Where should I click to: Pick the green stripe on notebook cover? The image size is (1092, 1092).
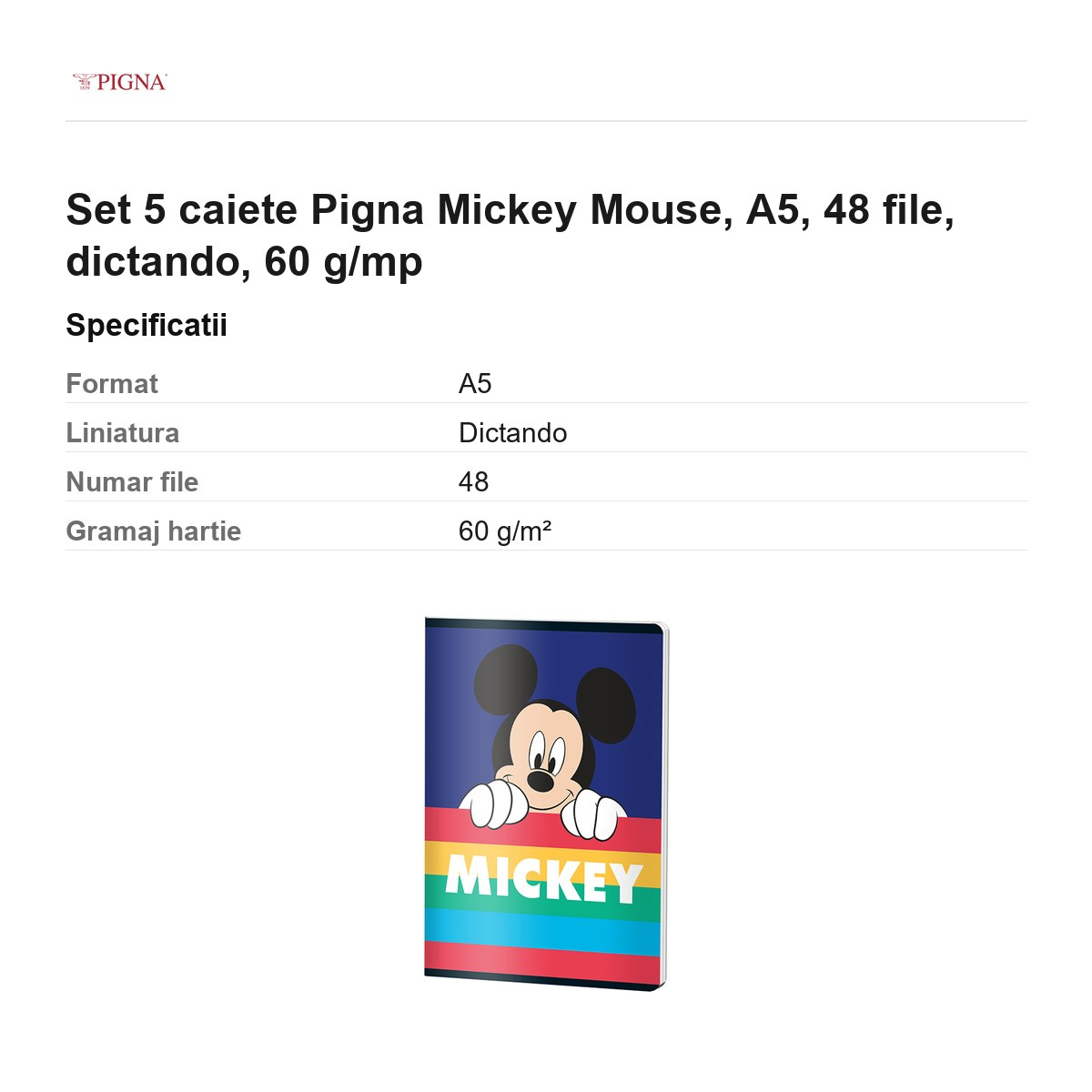point(543,898)
